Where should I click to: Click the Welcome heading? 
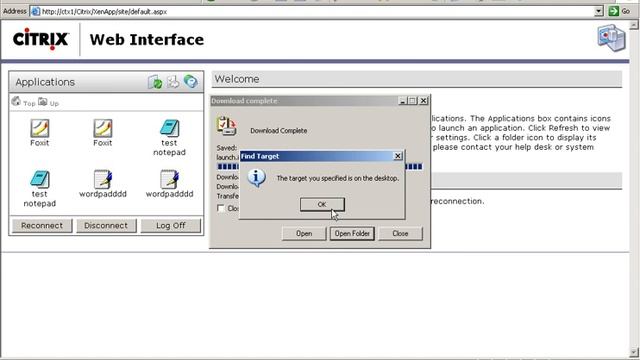(237, 79)
